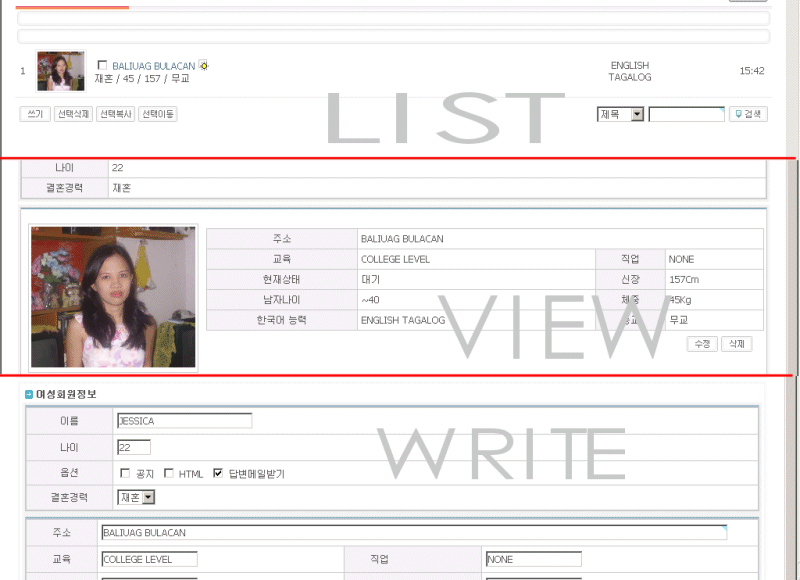This screenshot has height=580, width=800.
Task: Click the 15:42 time in list row
Action: [752, 71]
